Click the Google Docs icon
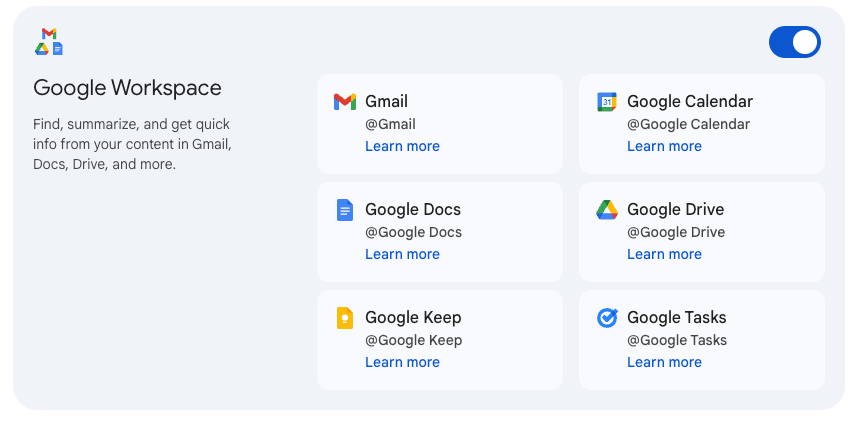This screenshot has height=421, width=860. pyautogui.click(x=344, y=210)
